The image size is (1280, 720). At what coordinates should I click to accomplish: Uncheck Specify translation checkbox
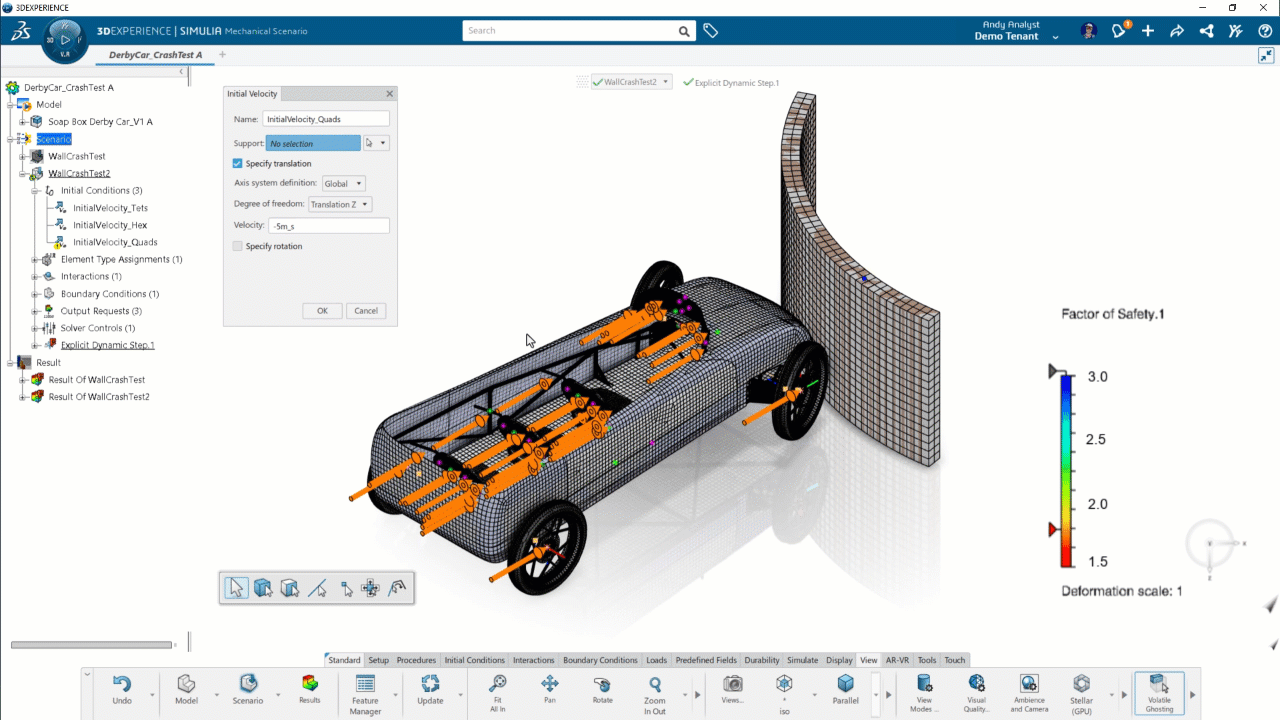[x=238, y=164]
